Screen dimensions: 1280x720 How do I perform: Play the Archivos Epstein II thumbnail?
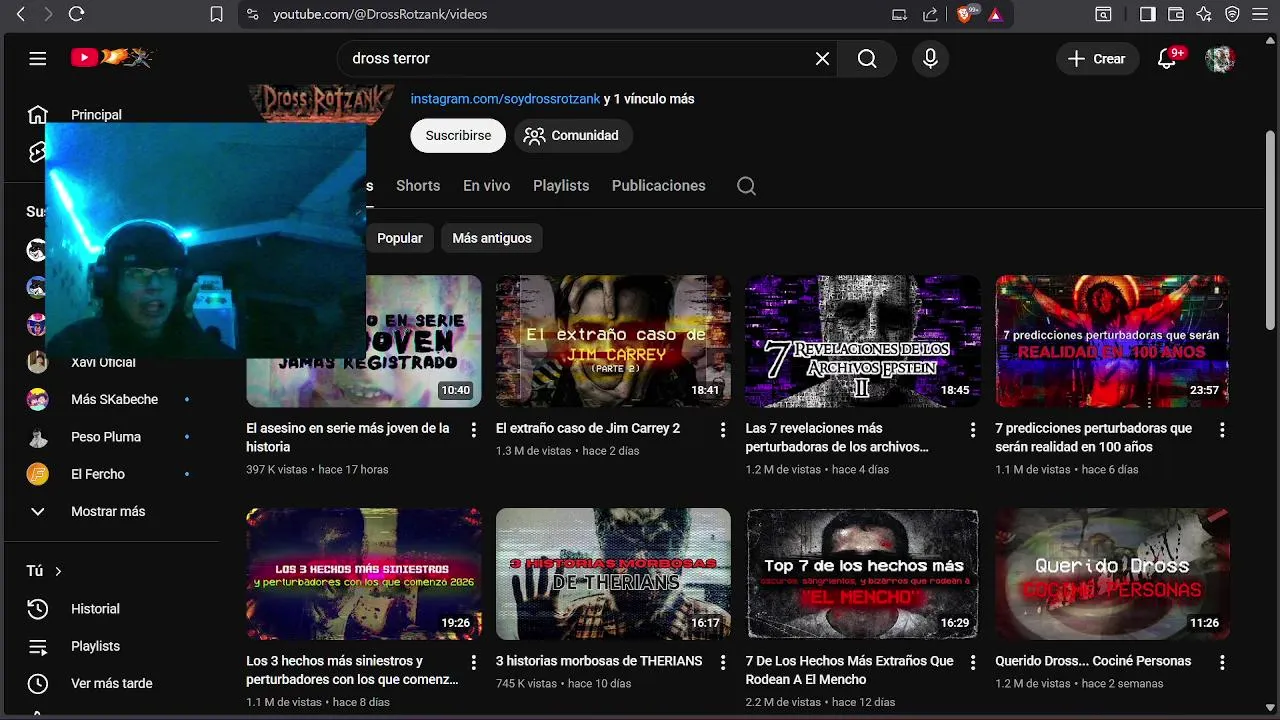click(x=863, y=341)
